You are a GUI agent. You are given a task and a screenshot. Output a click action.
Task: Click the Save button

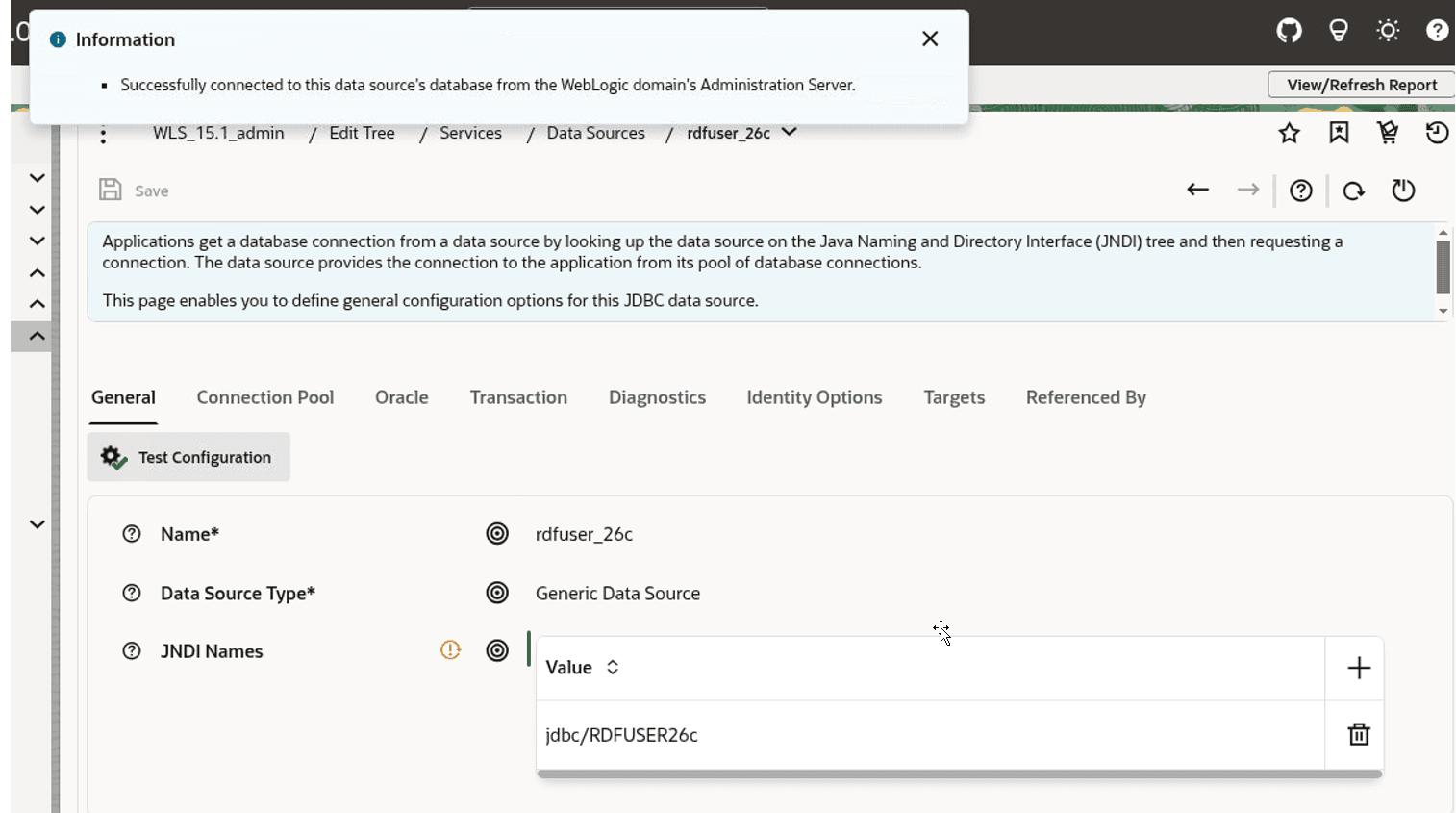click(x=134, y=191)
